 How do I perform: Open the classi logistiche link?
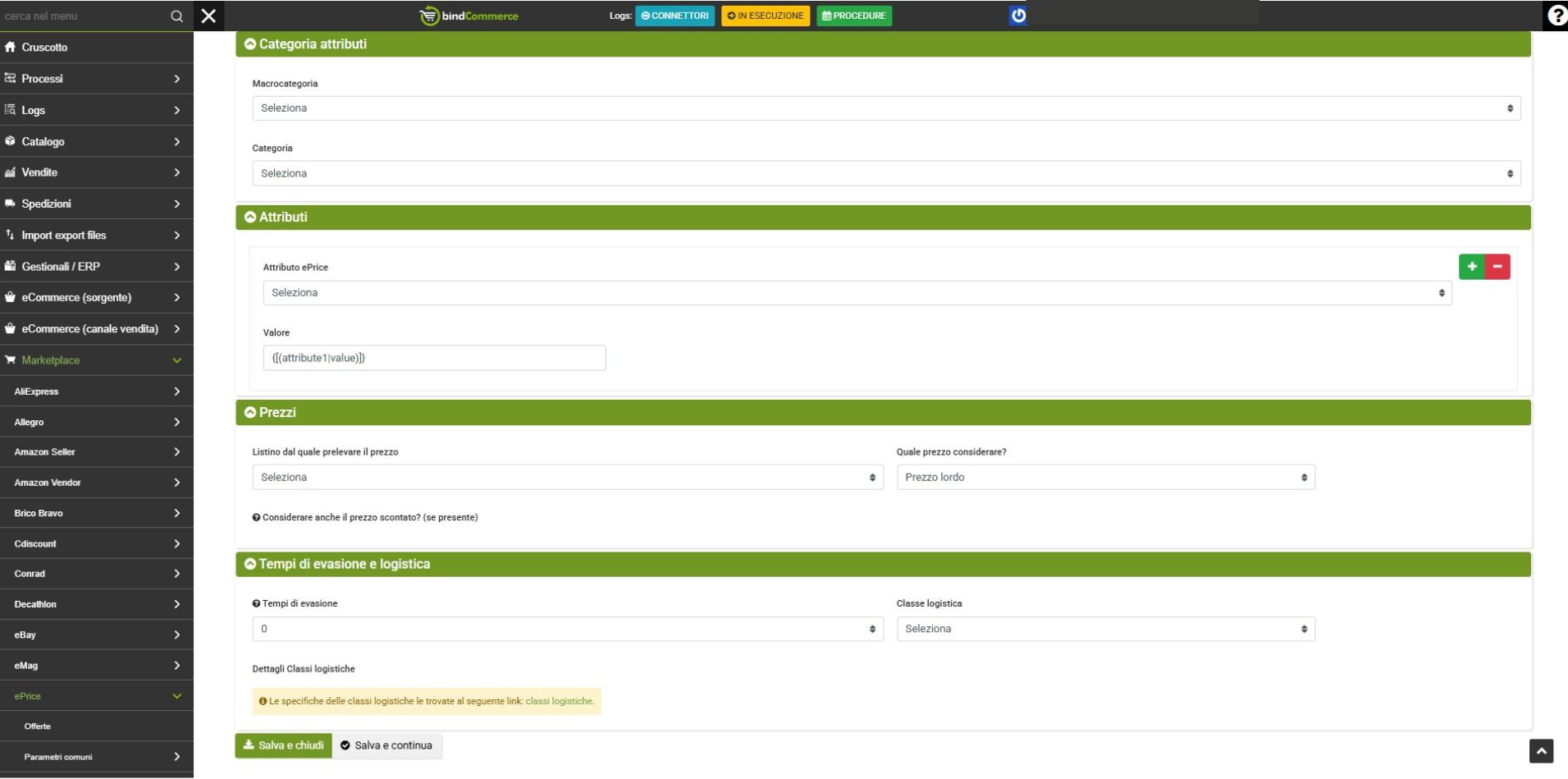[558, 702]
